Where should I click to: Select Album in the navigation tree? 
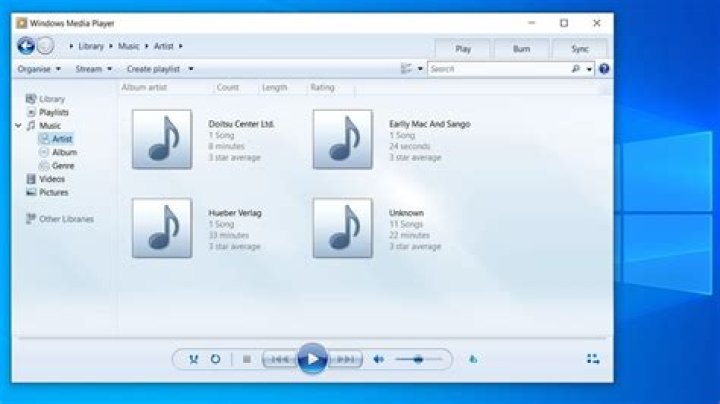[x=63, y=152]
